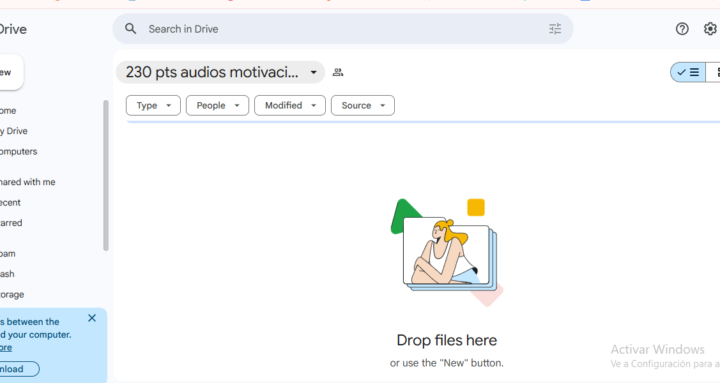Dismiss the blue sync promo banner
Image resolution: width=720 pixels, height=383 pixels.
[92, 318]
